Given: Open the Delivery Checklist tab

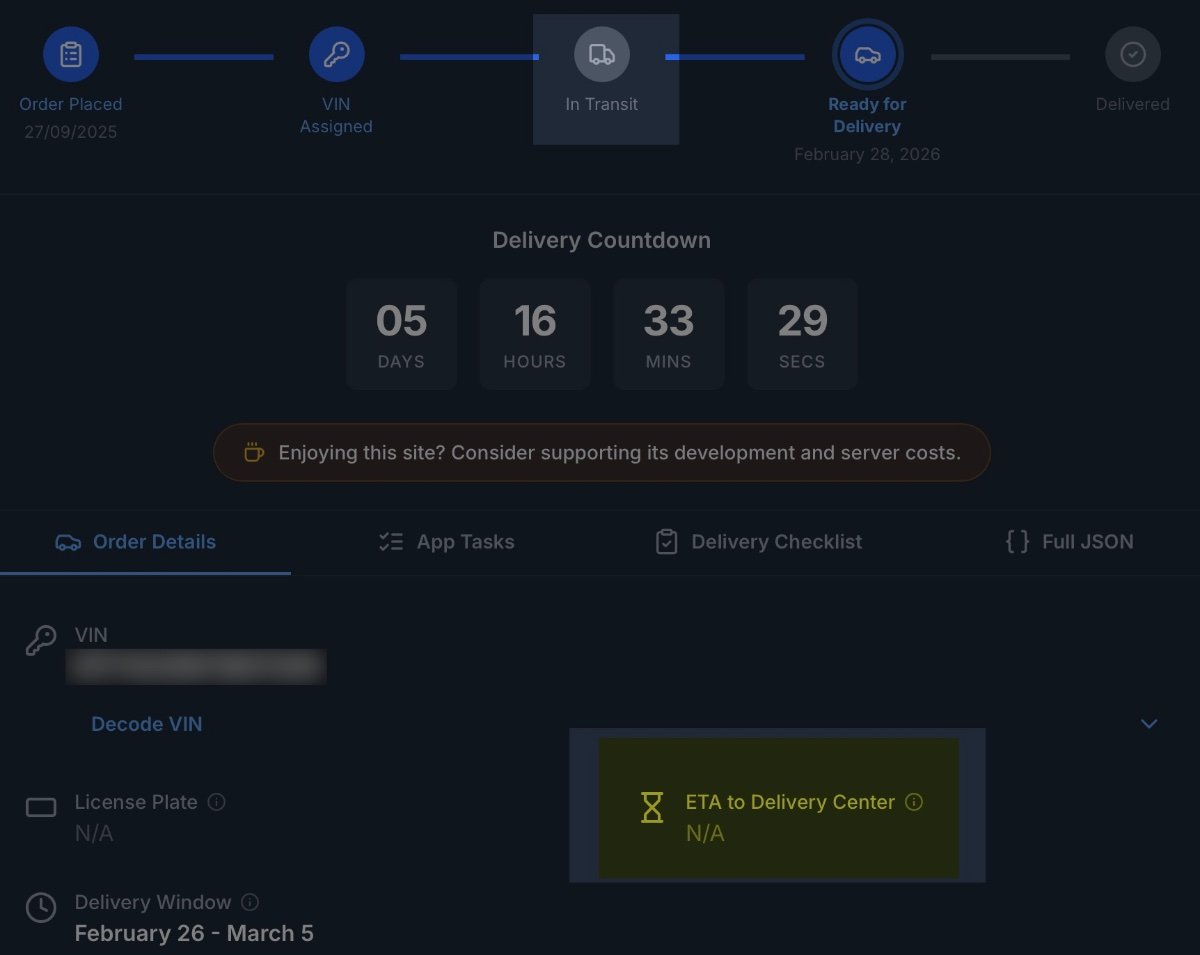Looking at the screenshot, I should 758,542.
